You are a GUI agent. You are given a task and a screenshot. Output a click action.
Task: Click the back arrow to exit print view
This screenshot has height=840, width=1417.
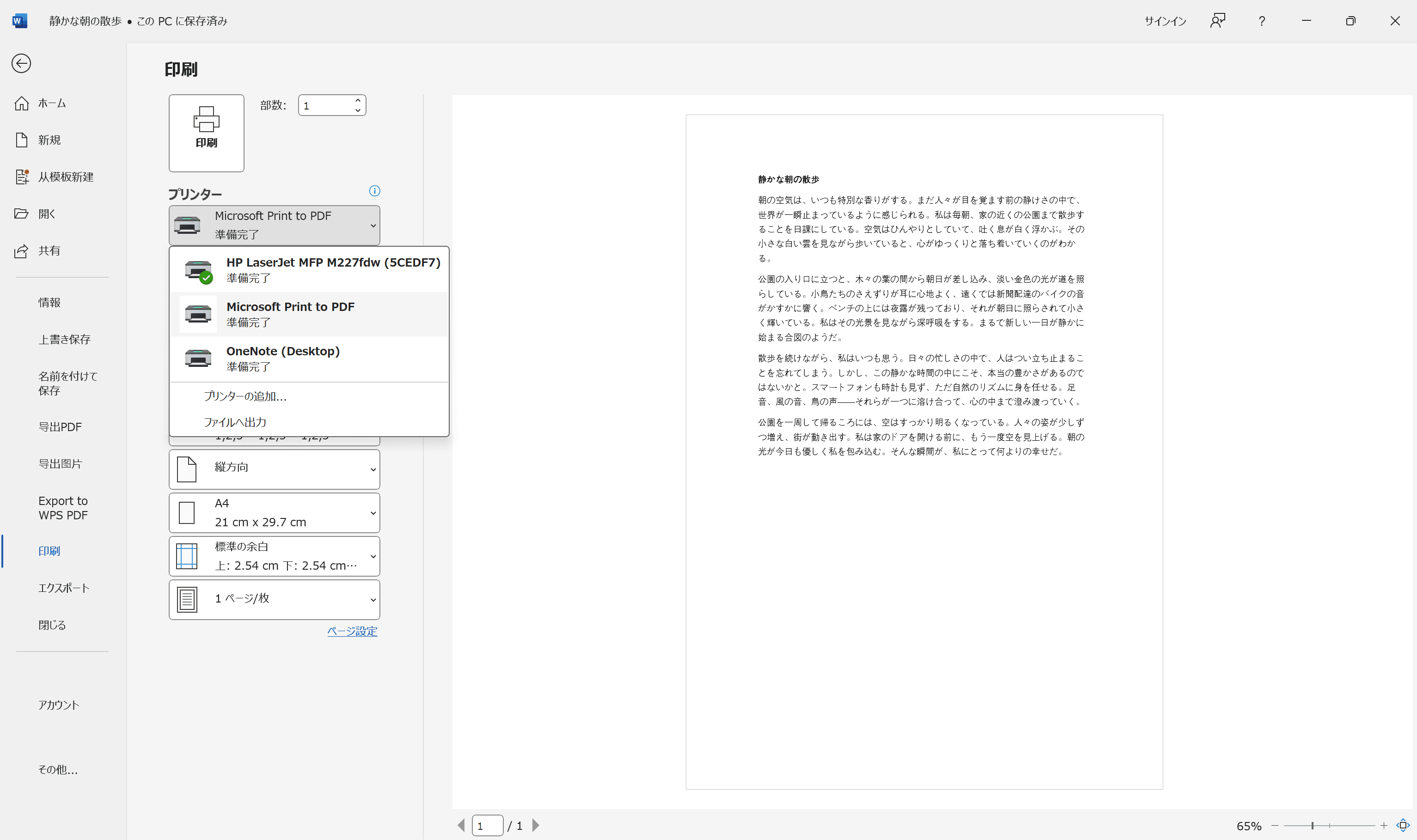coord(21,63)
